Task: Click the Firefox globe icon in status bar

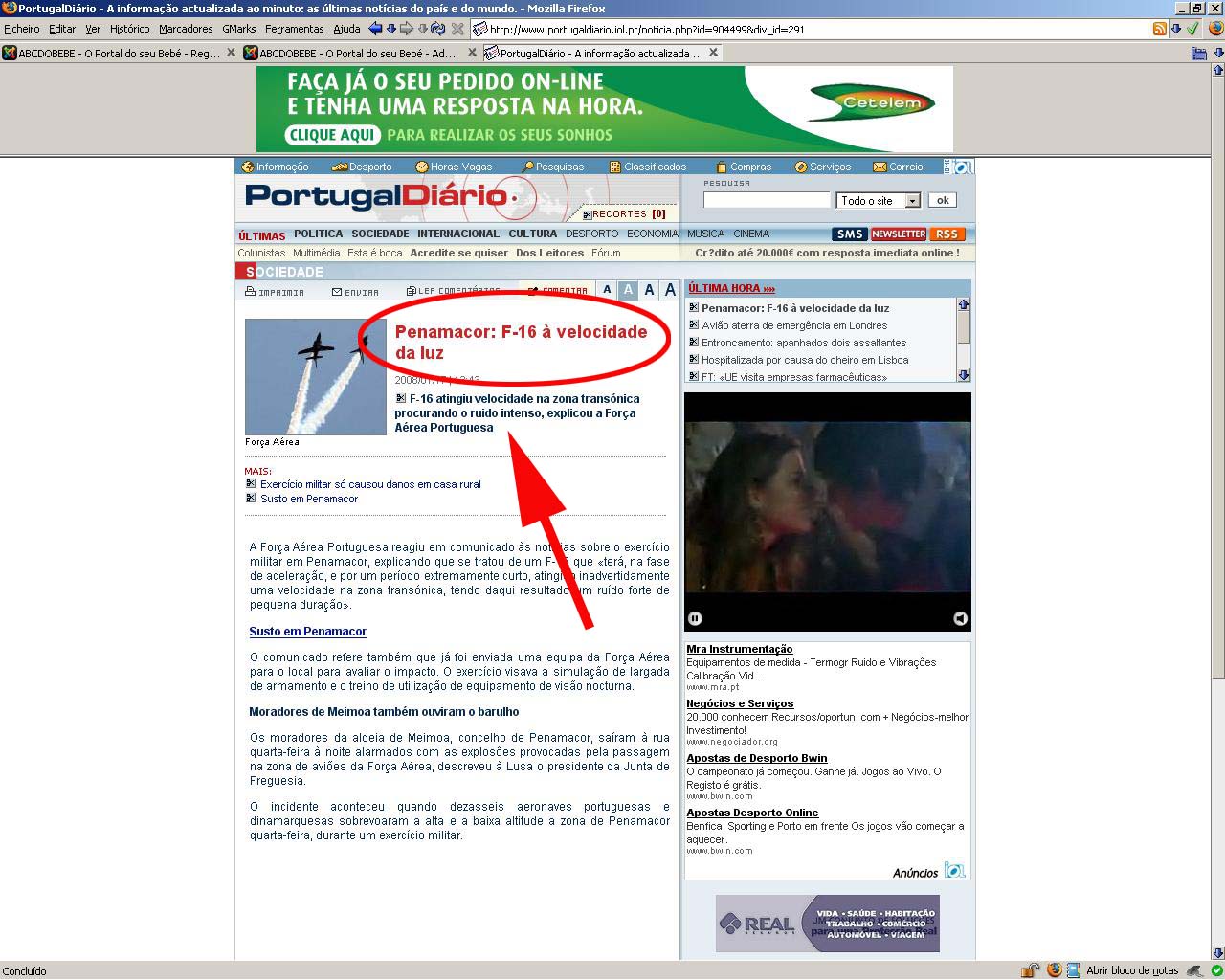Action: click(x=1054, y=970)
